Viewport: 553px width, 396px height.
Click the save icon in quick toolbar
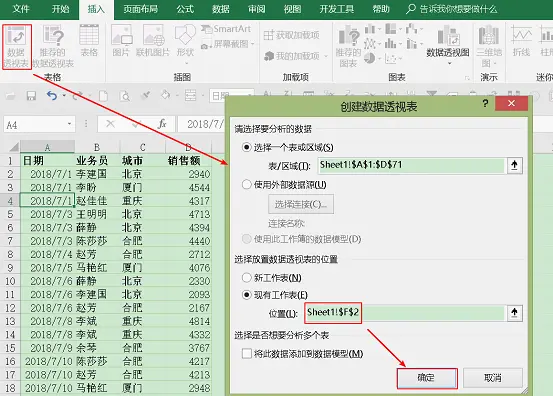click(31, 95)
